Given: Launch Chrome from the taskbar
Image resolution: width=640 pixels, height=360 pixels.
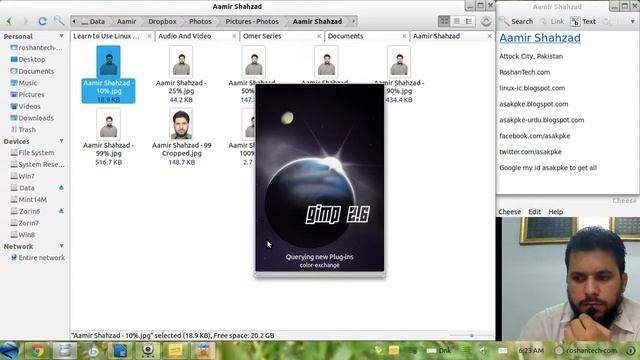Looking at the screenshot, I should [38, 350].
